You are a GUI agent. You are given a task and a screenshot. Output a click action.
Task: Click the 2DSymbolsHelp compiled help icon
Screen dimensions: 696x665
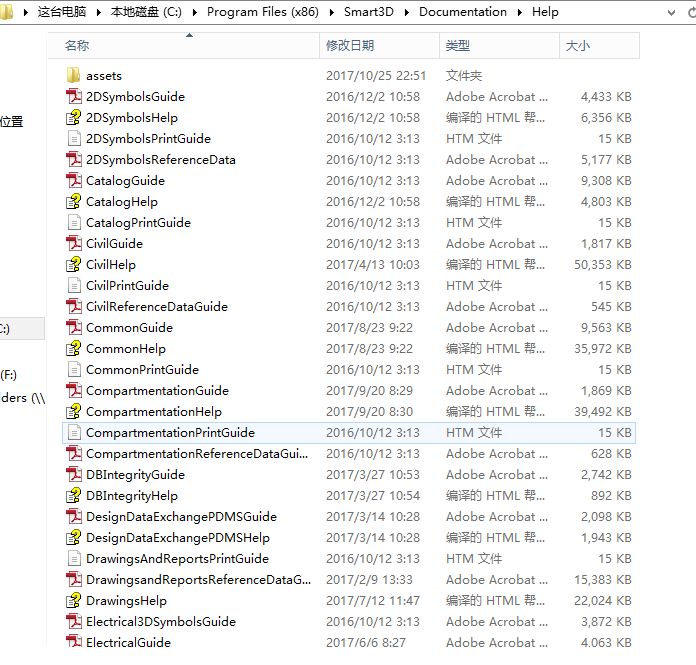74,117
